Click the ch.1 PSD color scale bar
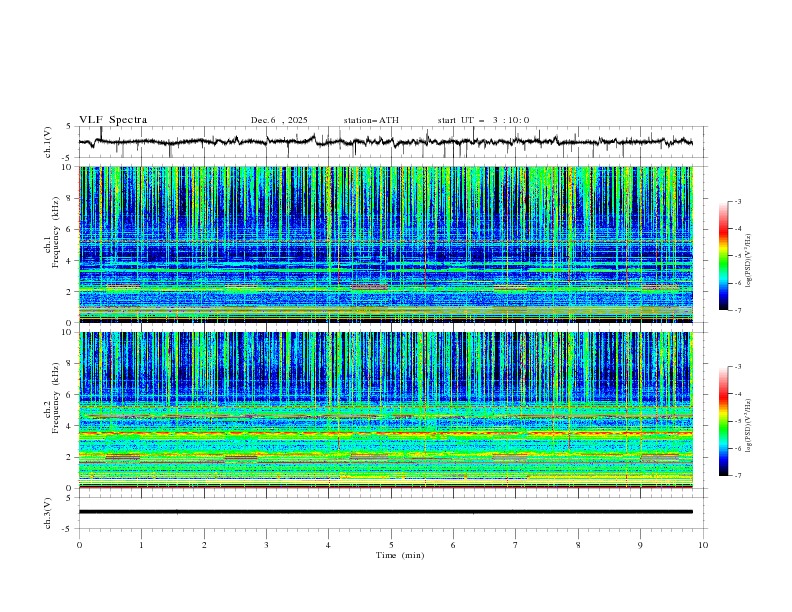This screenshot has height=612, width=792. pyautogui.click(x=724, y=256)
